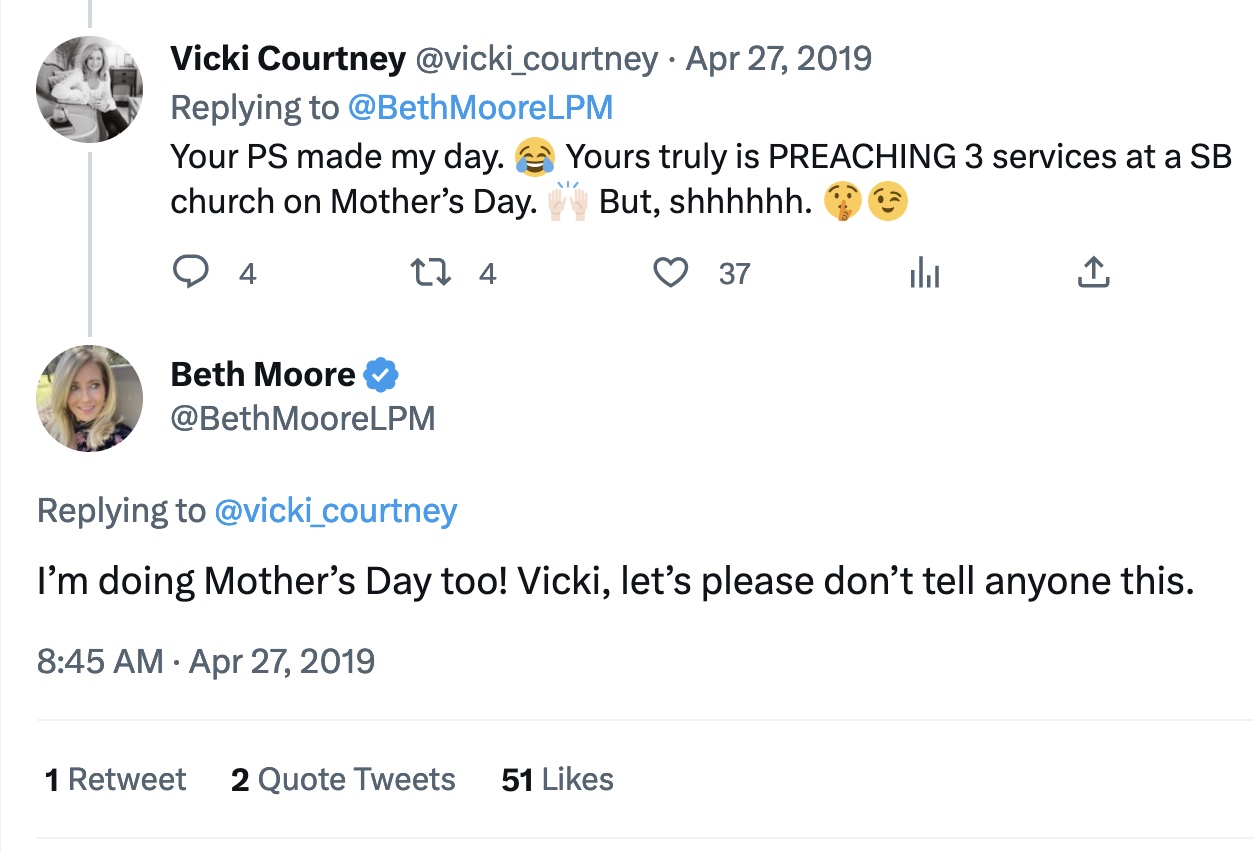The height and width of the screenshot is (852, 1254).
Task: Open Vicki Courtney's profile picture
Action: [89, 89]
